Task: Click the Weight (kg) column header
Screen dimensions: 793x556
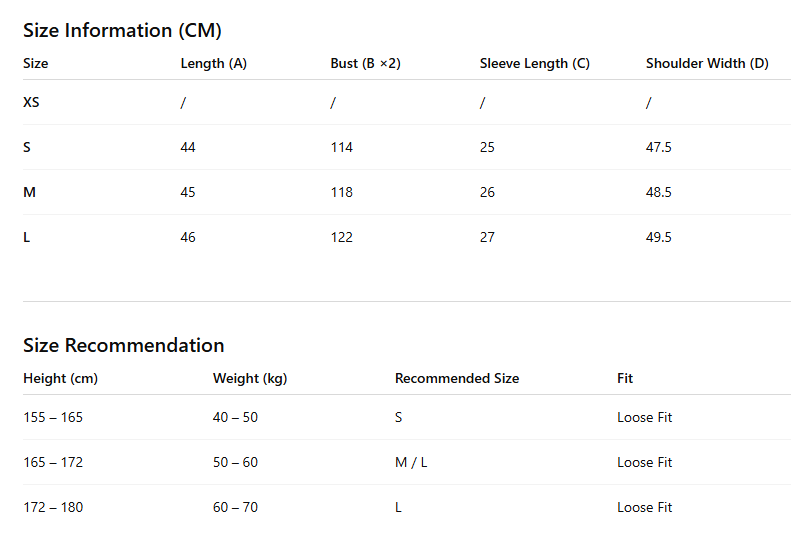Action: [250, 378]
